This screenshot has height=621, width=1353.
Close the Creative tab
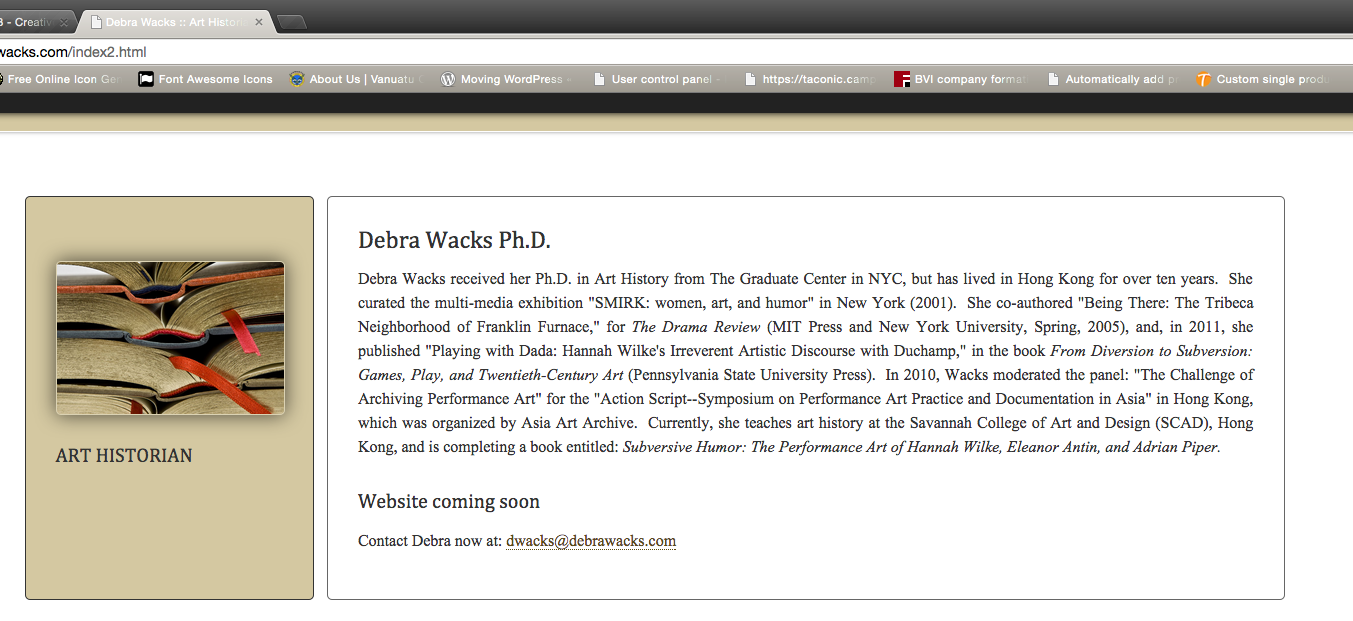pyautogui.click(x=64, y=22)
